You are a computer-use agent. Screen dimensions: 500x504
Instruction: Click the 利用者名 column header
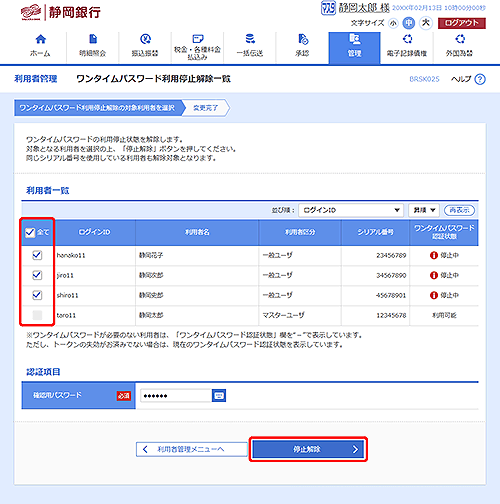click(197, 232)
